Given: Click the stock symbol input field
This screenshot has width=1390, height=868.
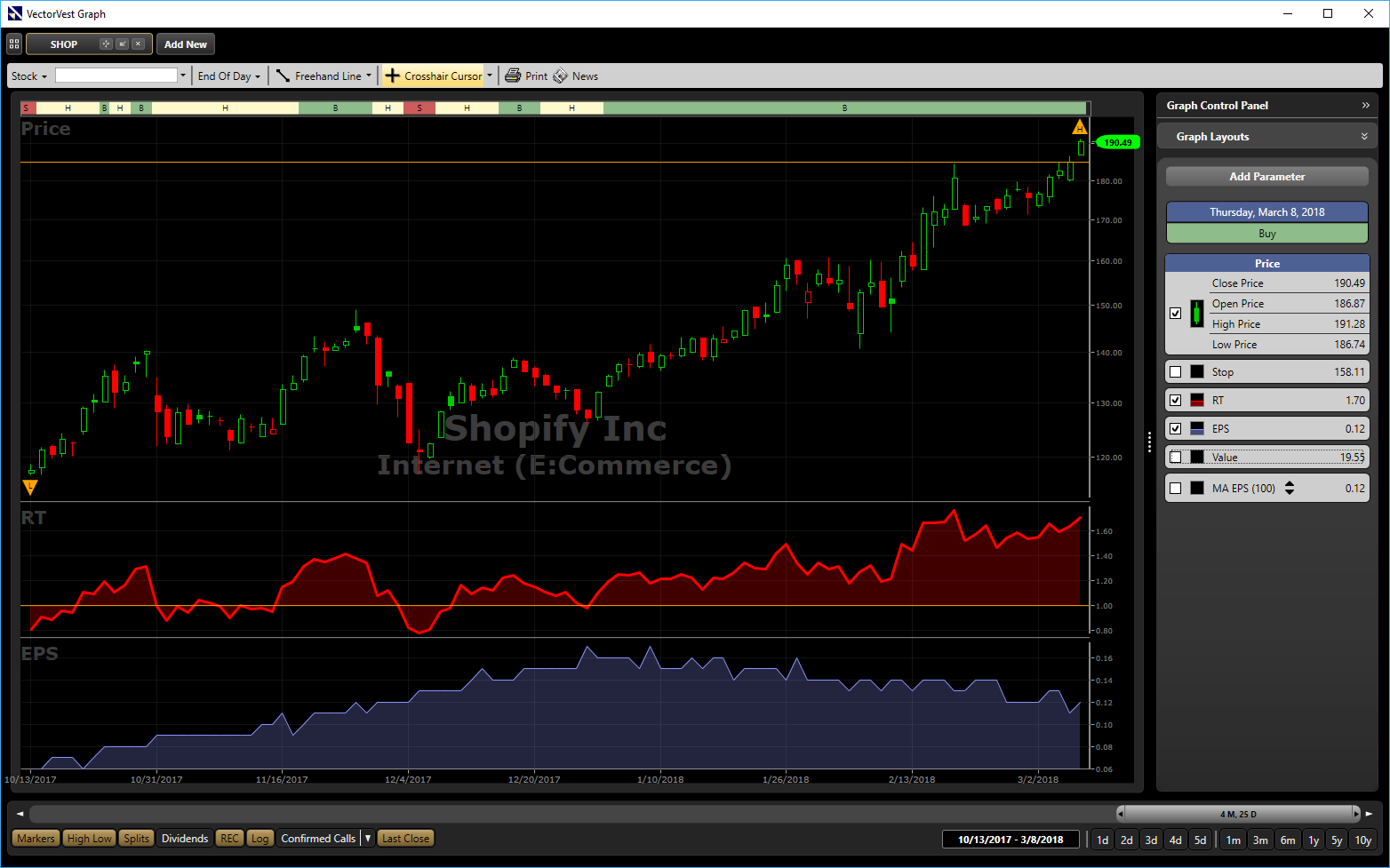Looking at the screenshot, I should (x=116, y=76).
